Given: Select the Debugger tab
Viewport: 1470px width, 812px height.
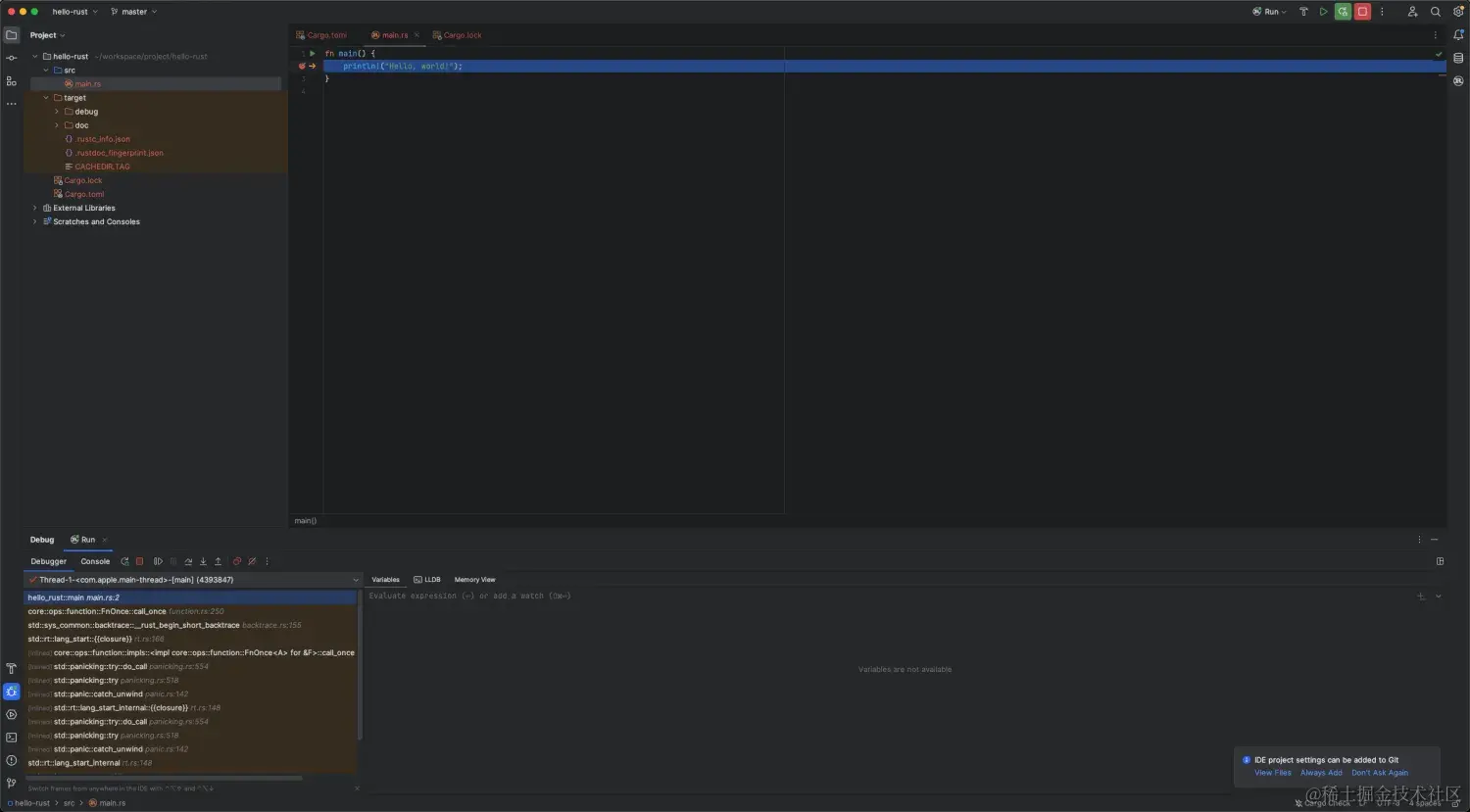Looking at the screenshot, I should pos(48,561).
